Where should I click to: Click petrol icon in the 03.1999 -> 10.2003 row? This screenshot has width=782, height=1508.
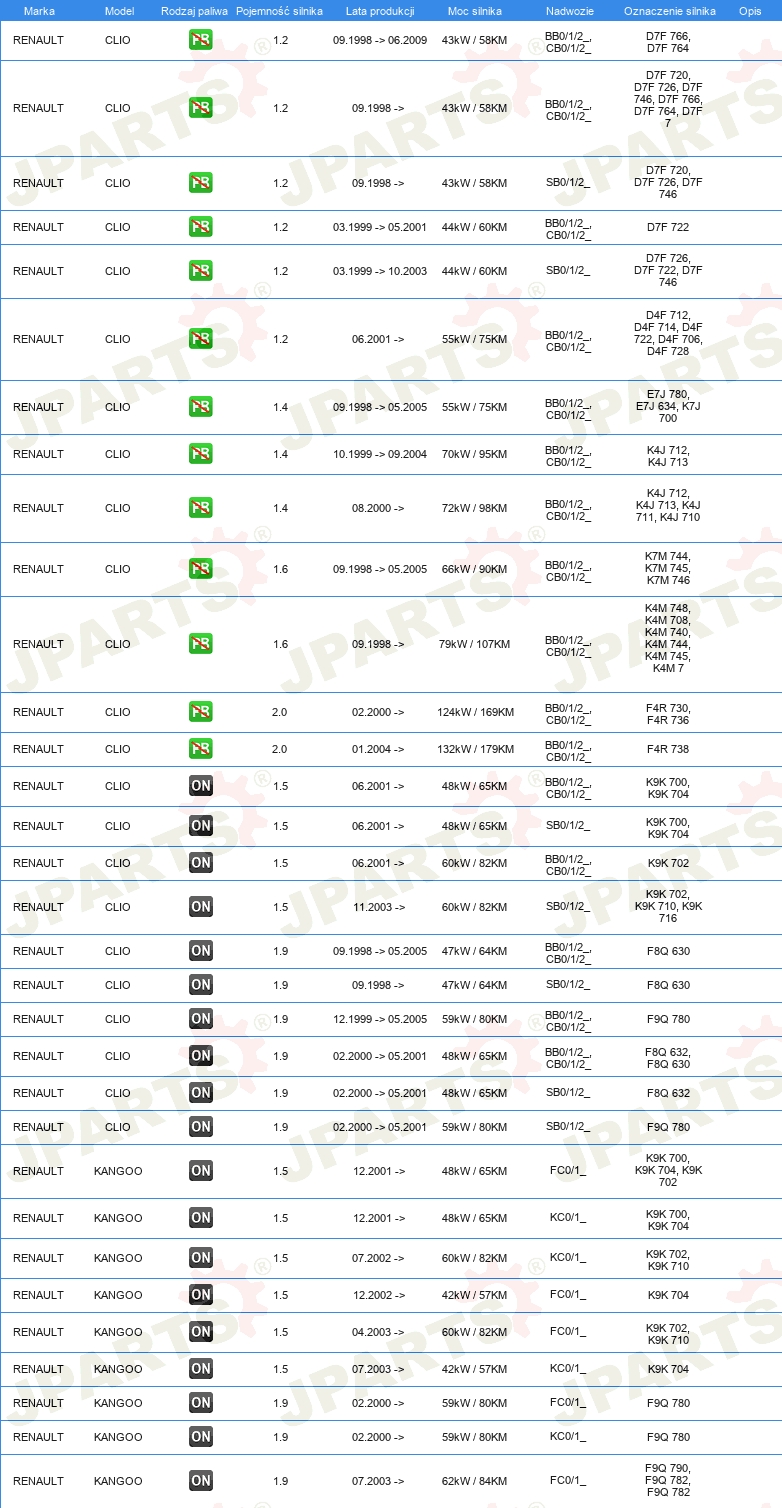click(x=201, y=271)
